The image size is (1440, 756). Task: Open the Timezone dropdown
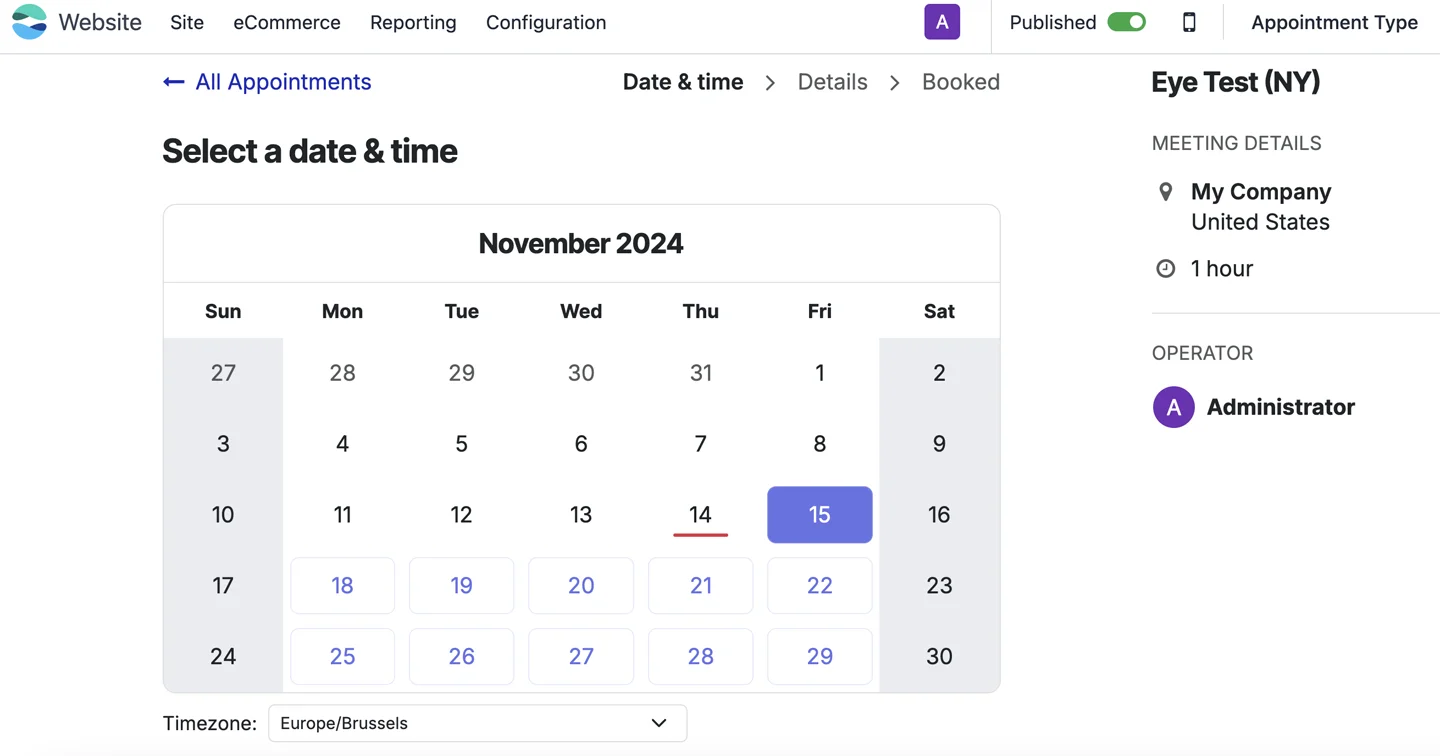pos(477,723)
